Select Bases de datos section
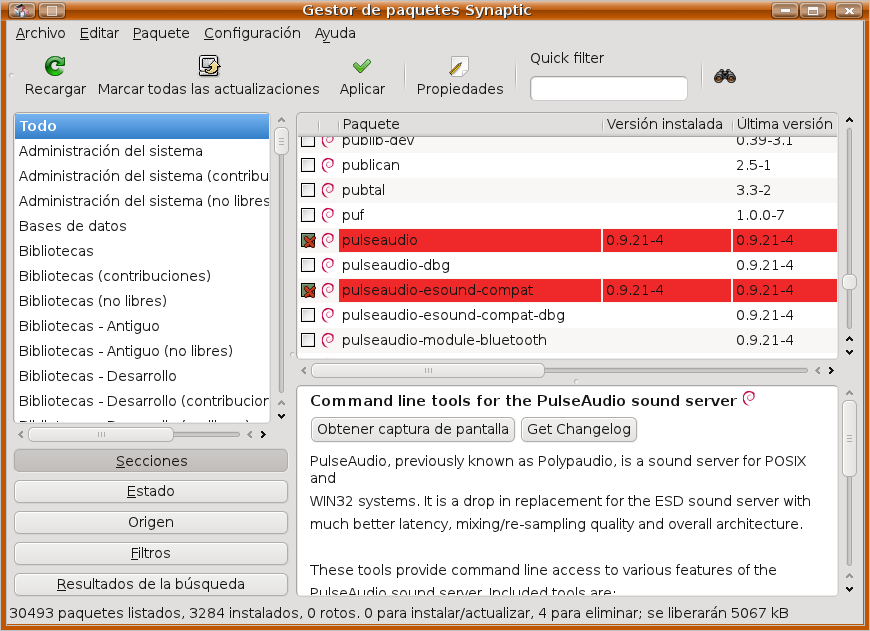The width and height of the screenshot is (870, 631). (x=142, y=226)
